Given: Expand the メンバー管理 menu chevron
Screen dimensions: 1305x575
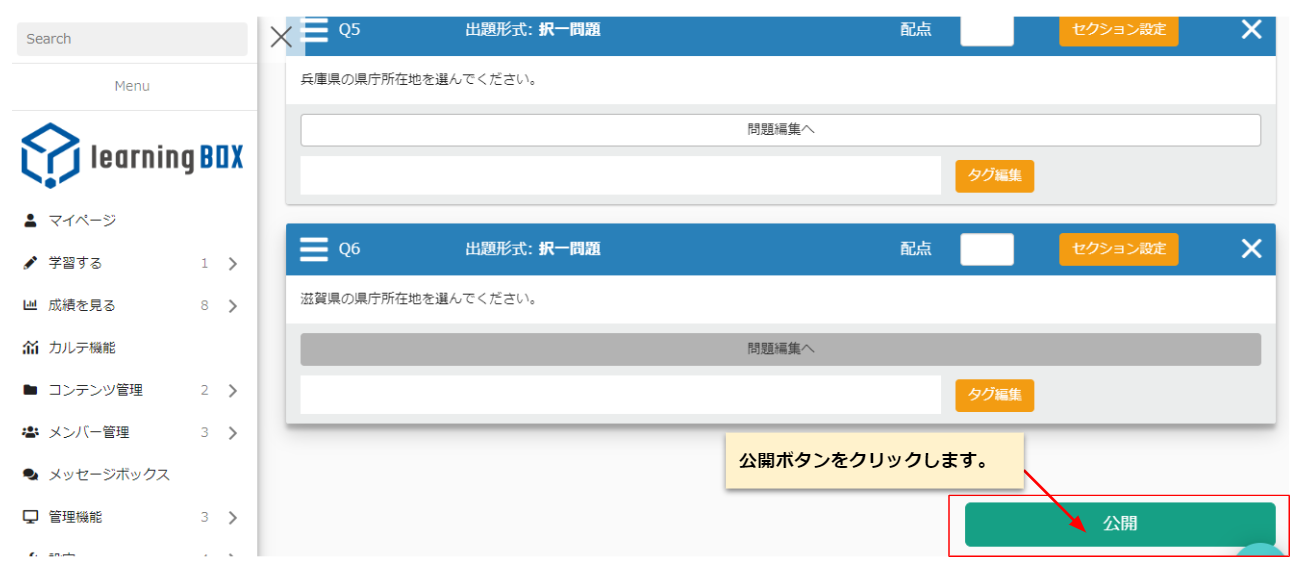Looking at the screenshot, I should 232,433.
